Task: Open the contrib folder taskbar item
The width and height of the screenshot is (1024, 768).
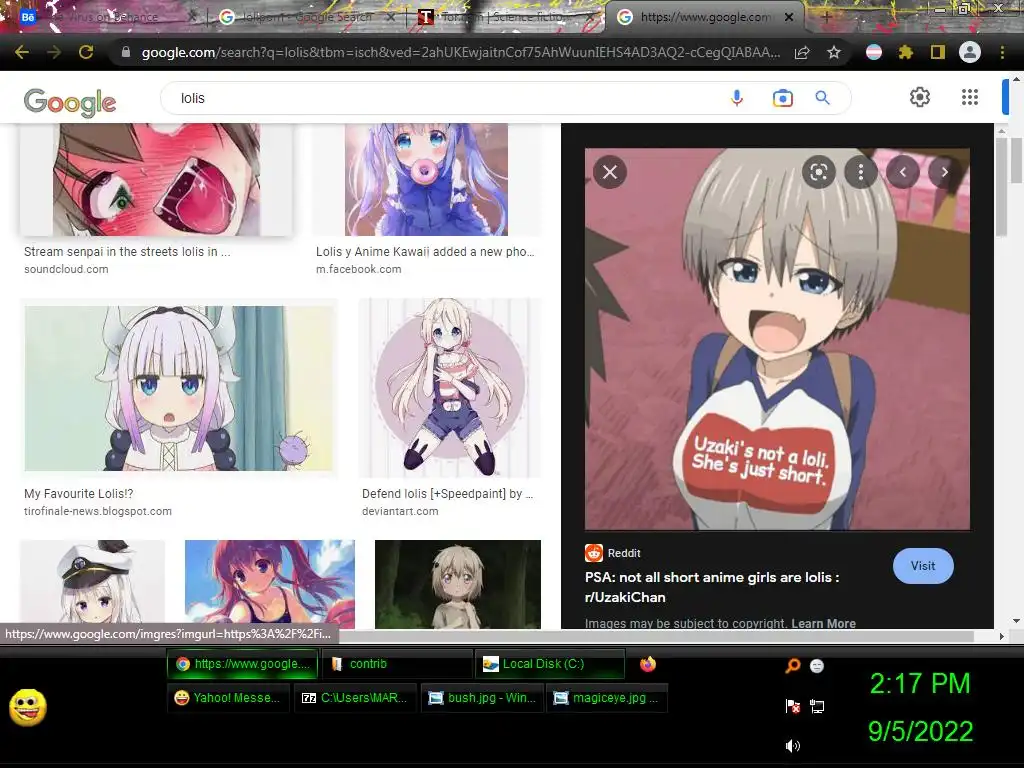Action: 398,664
